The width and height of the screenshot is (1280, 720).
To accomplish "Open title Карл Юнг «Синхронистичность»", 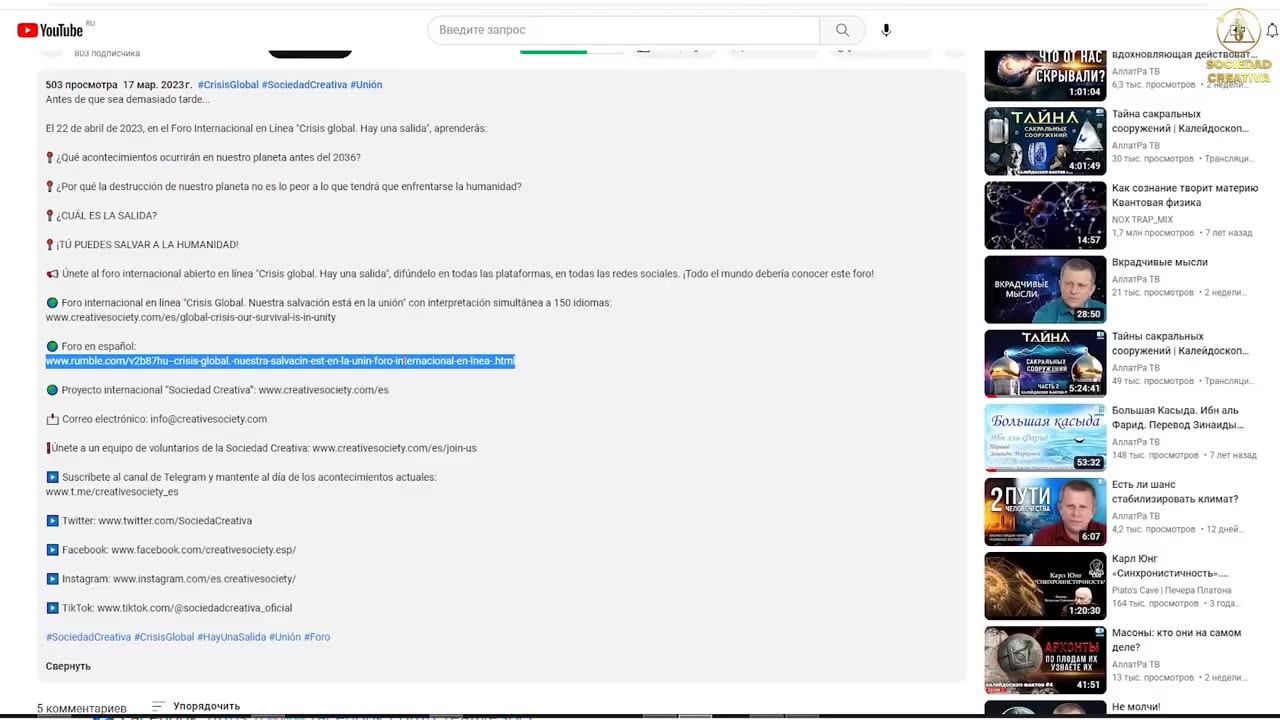I will [x=1170, y=566].
